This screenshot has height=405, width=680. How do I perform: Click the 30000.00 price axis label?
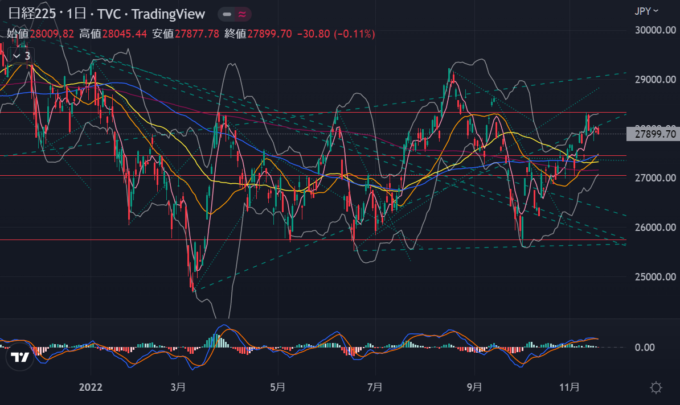652,30
